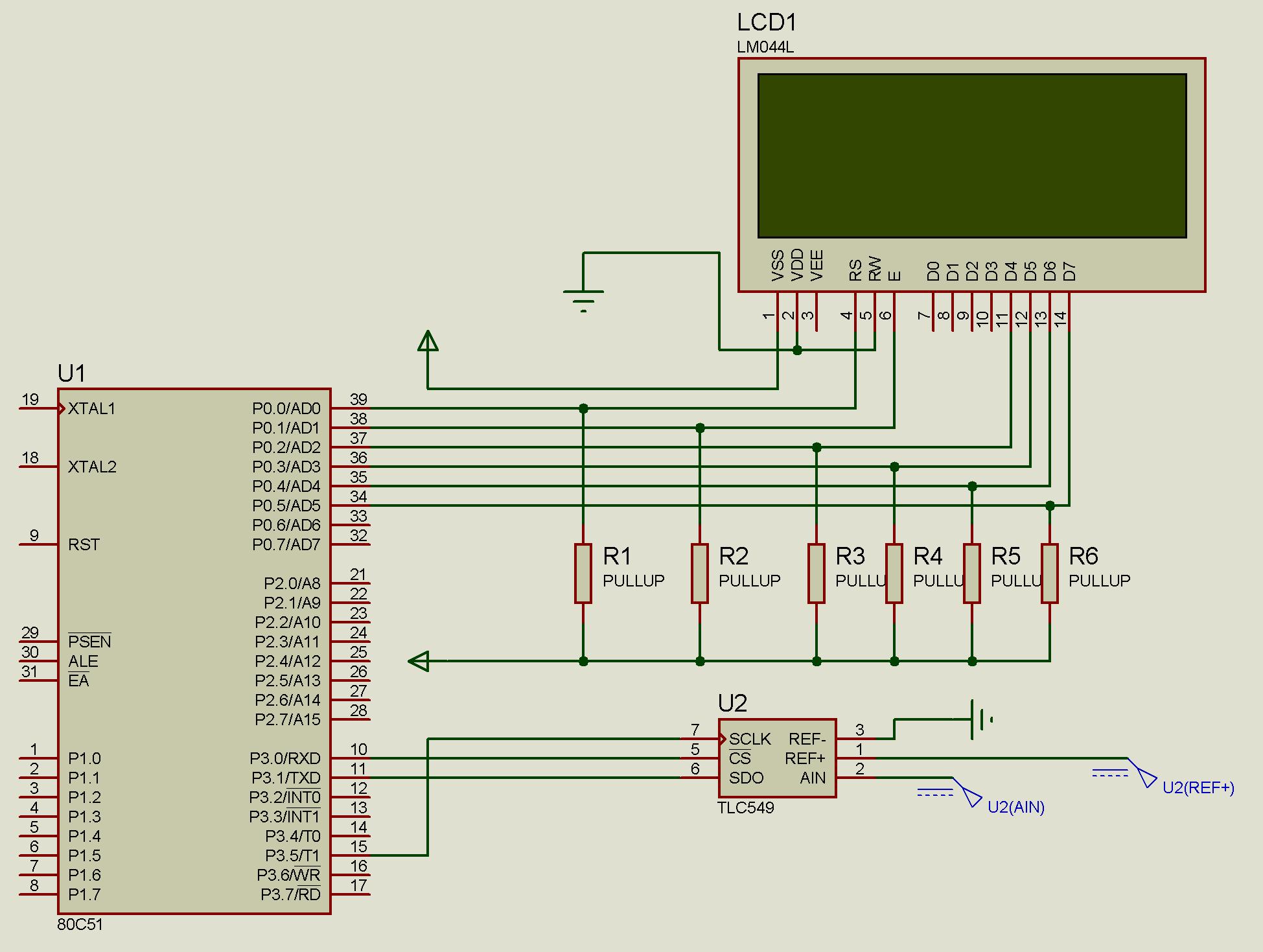Select the U2 TLC549 ADC chip

pos(777,758)
